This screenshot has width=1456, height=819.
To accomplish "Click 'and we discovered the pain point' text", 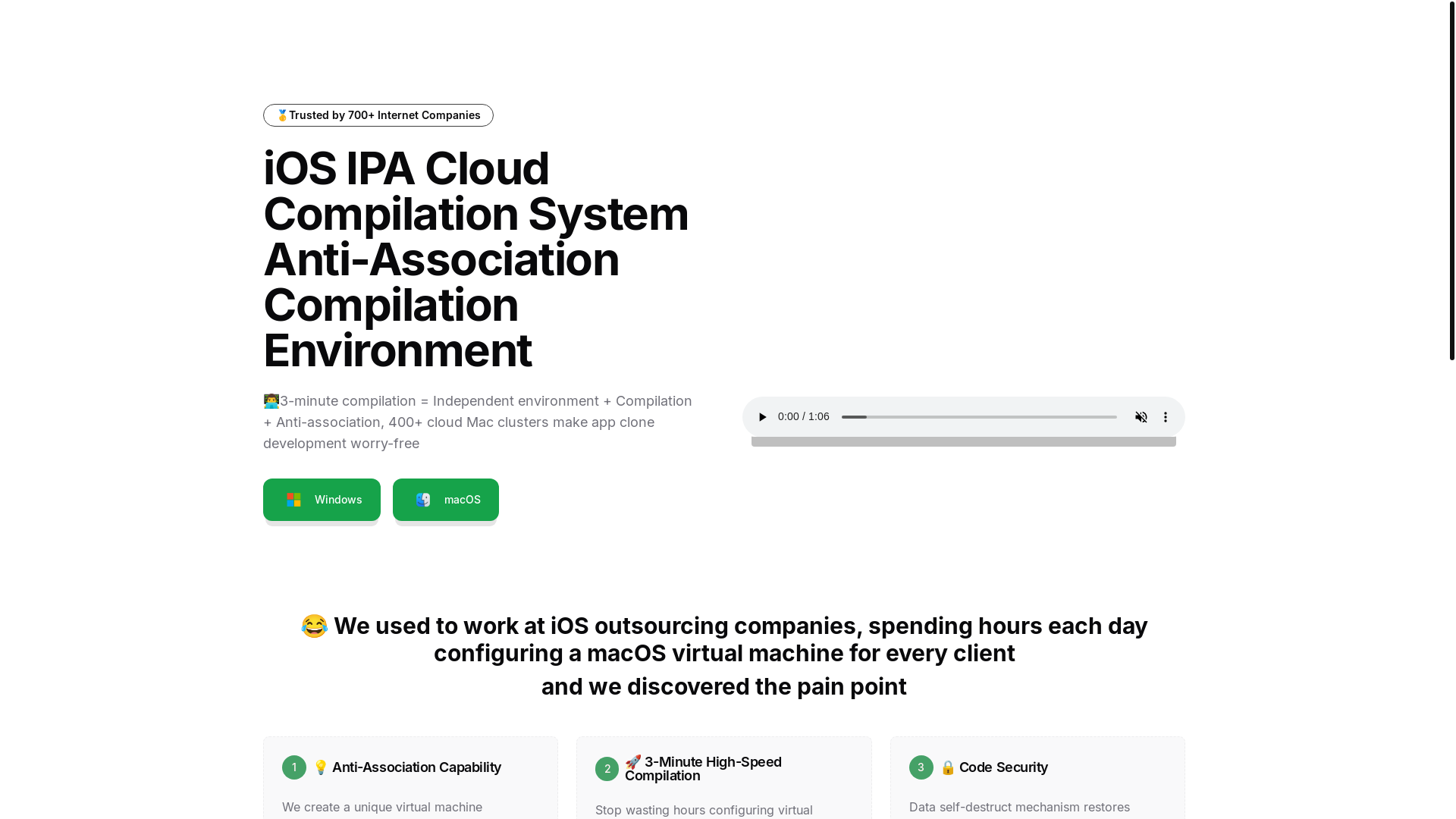I will point(724,686).
